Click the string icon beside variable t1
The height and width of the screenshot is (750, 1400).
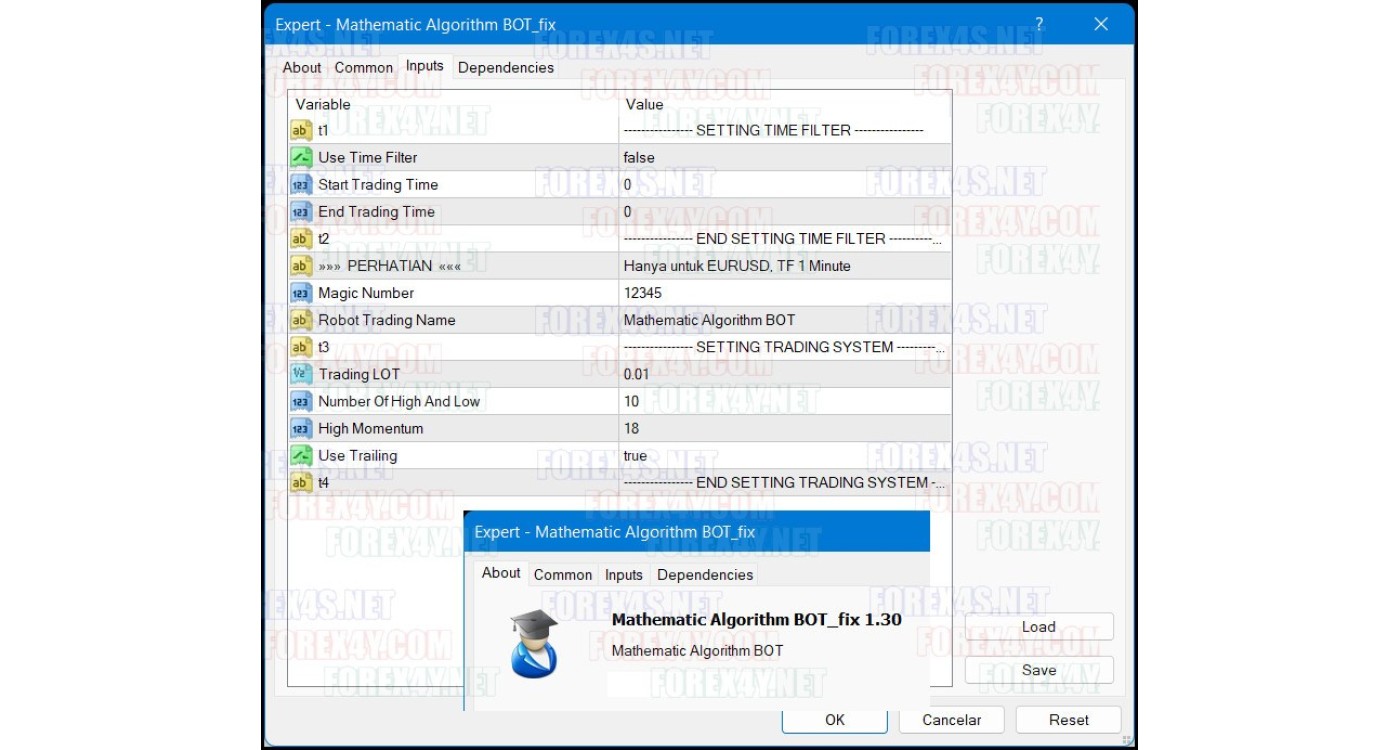coord(301,130)
